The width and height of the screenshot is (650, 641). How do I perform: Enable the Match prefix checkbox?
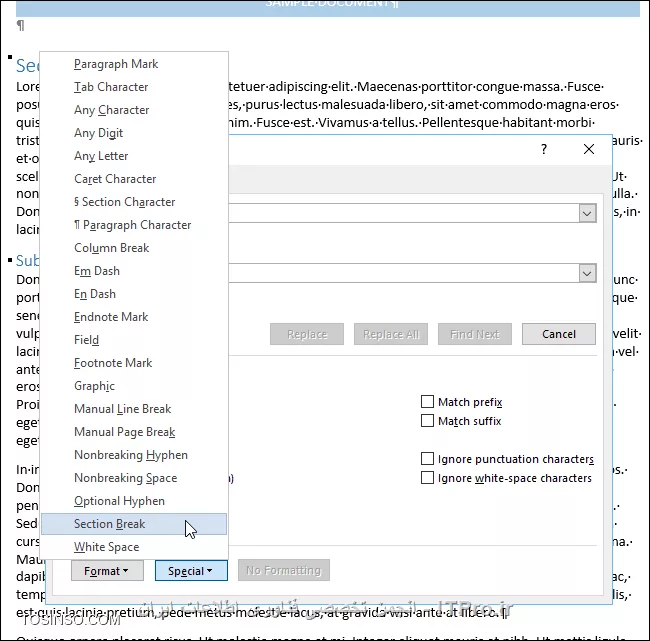(x=427, y=402)
